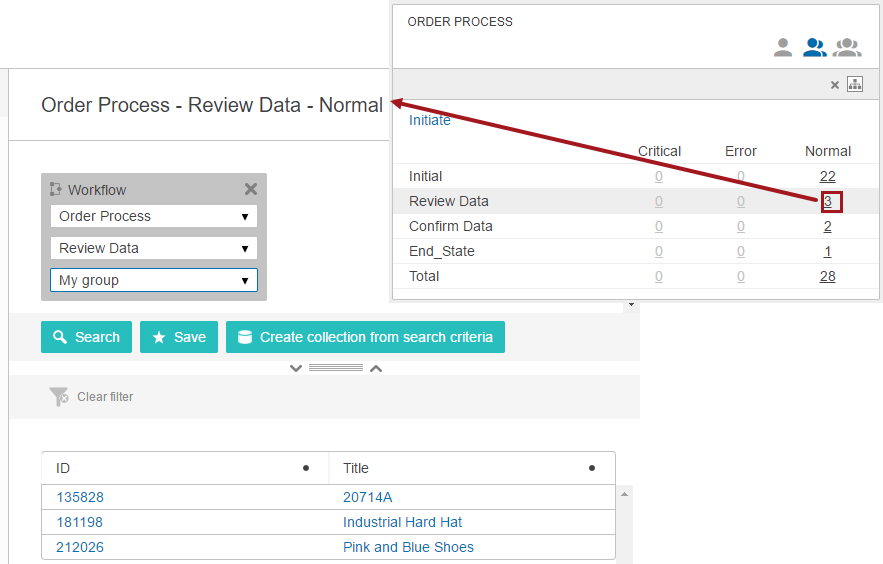Sort by the Title column header

pyautogui.click(x=356, y=468)
